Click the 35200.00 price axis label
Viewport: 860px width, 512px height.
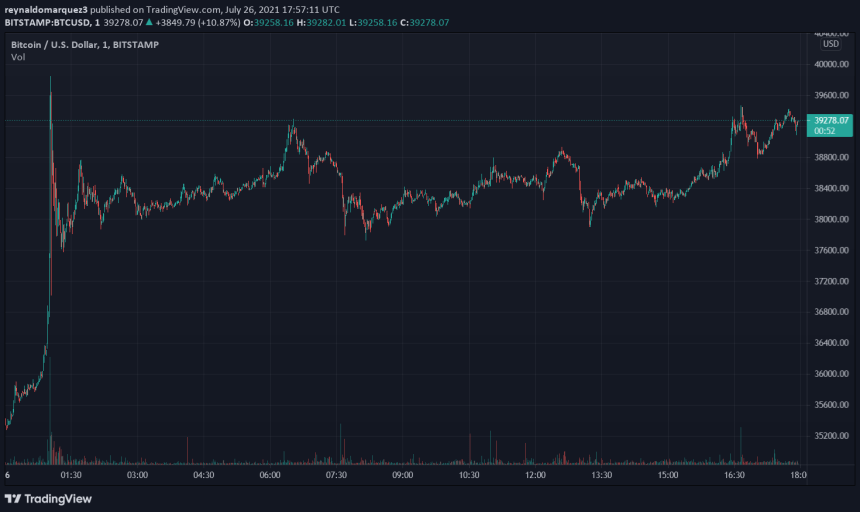831,436
